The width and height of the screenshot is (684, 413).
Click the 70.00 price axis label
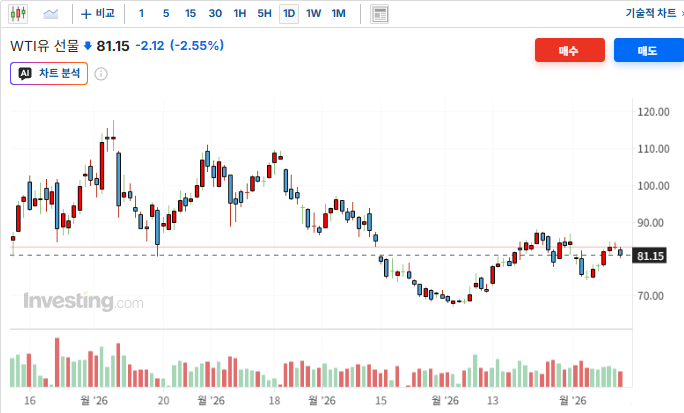click(x=650, y=296)
